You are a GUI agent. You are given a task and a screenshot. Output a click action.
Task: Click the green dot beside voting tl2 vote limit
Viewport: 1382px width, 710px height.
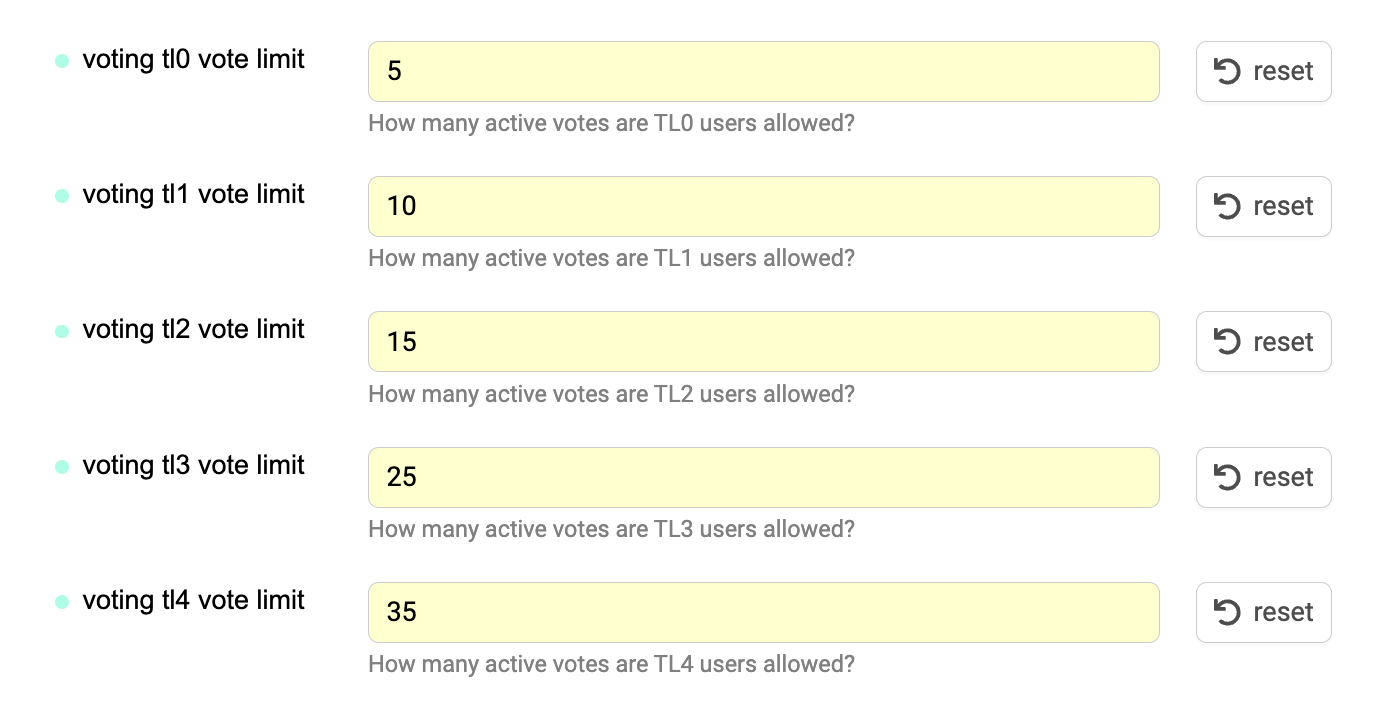coord(62,331)
